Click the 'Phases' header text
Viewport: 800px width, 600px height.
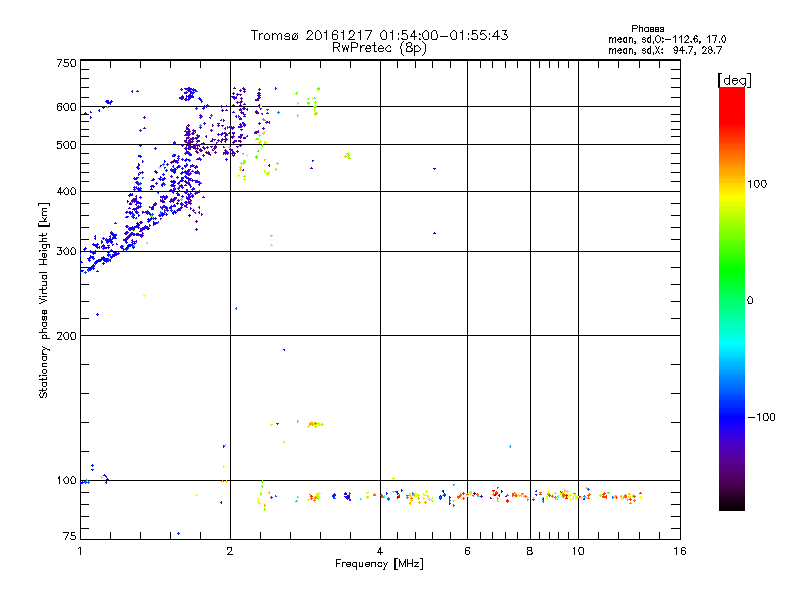point(647,29)
